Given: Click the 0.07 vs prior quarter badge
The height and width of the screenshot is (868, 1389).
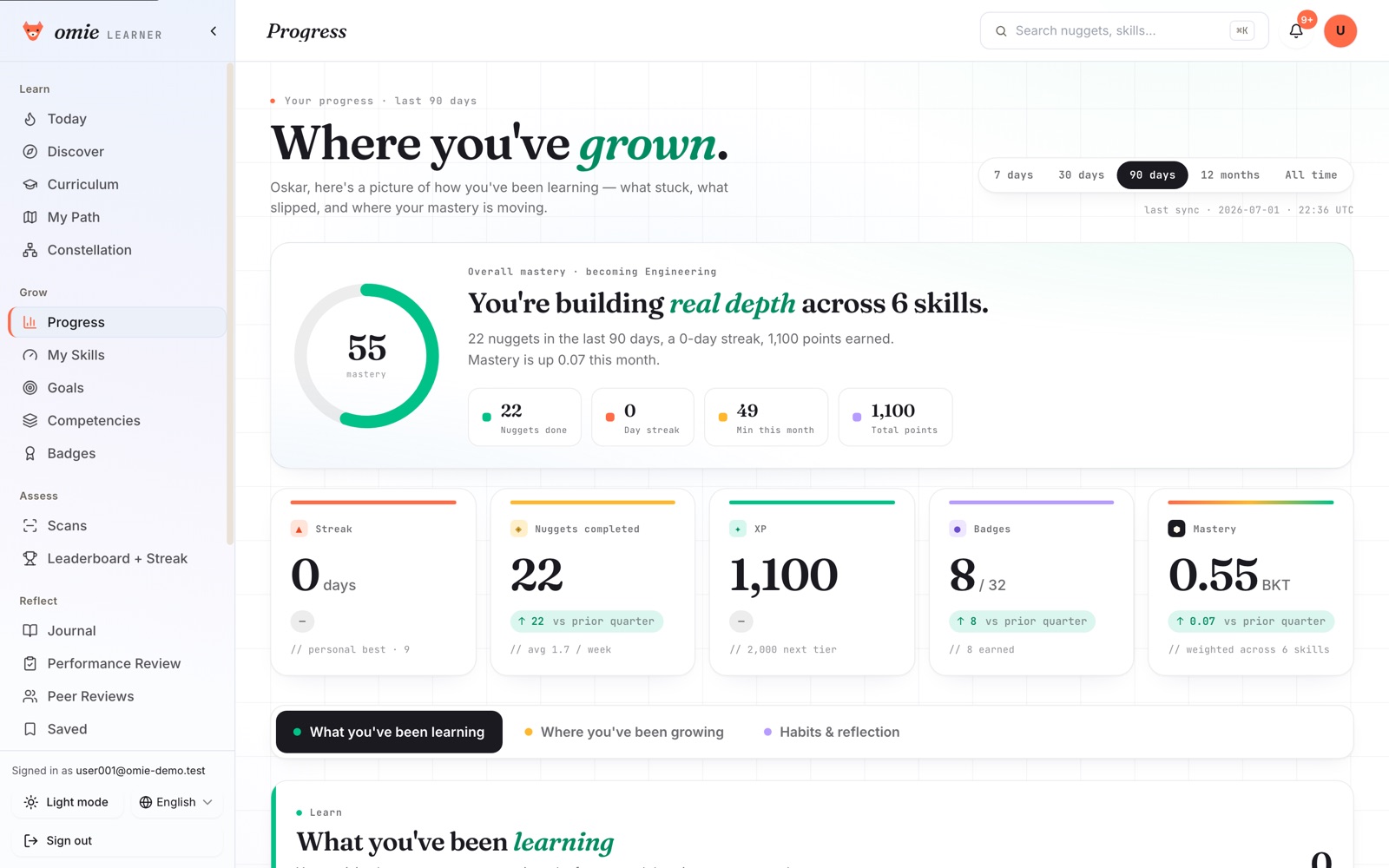Looking at the screenshot, I should [x=1251, y=621].
